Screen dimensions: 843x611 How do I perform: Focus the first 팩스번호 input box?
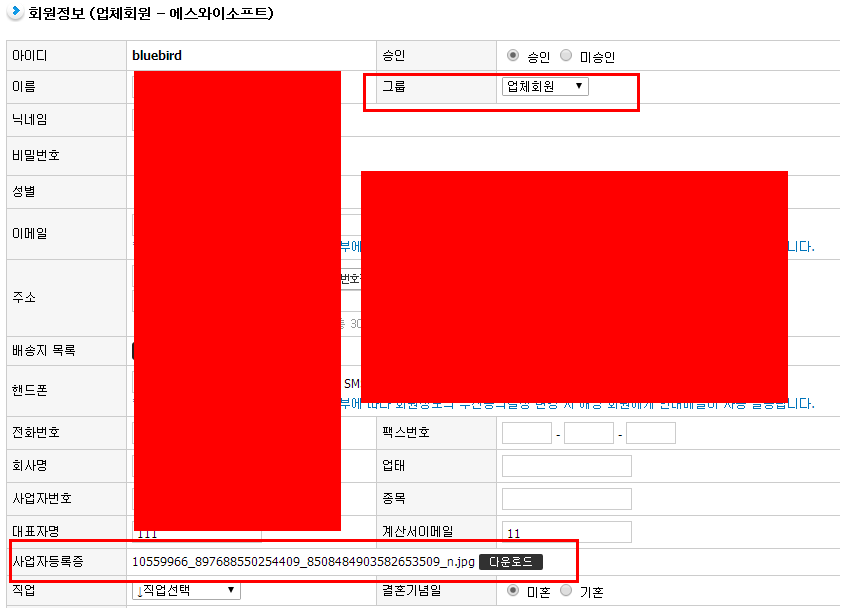(527, 433)
